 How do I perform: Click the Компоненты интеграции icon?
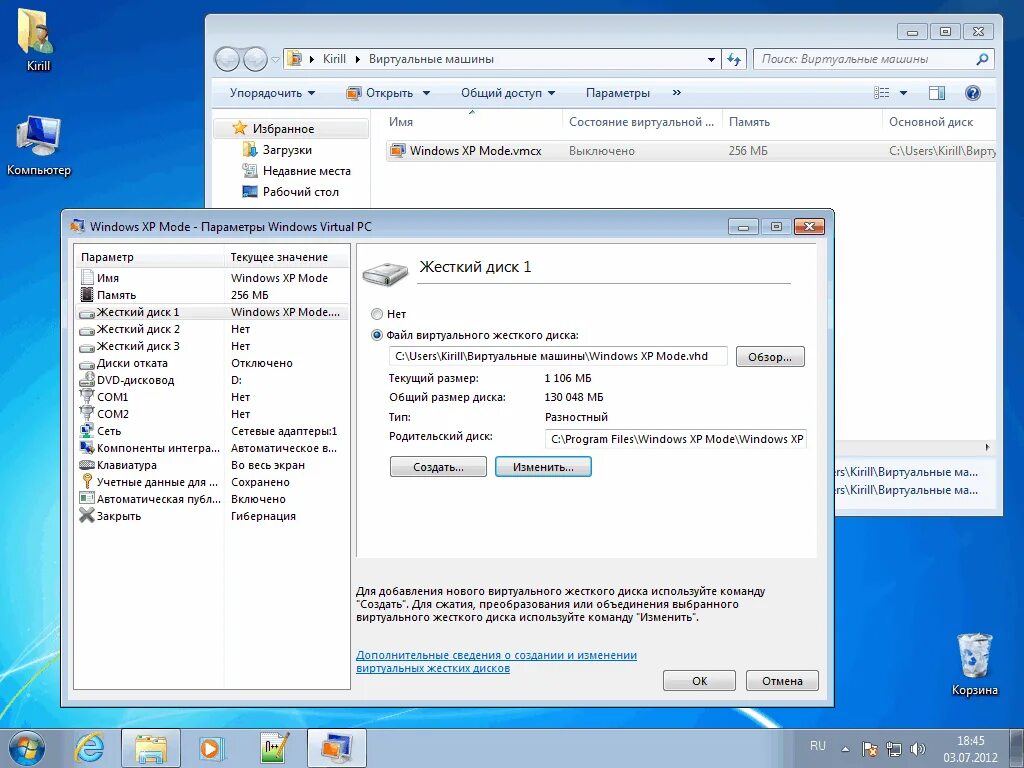click(x=87, y=448)
